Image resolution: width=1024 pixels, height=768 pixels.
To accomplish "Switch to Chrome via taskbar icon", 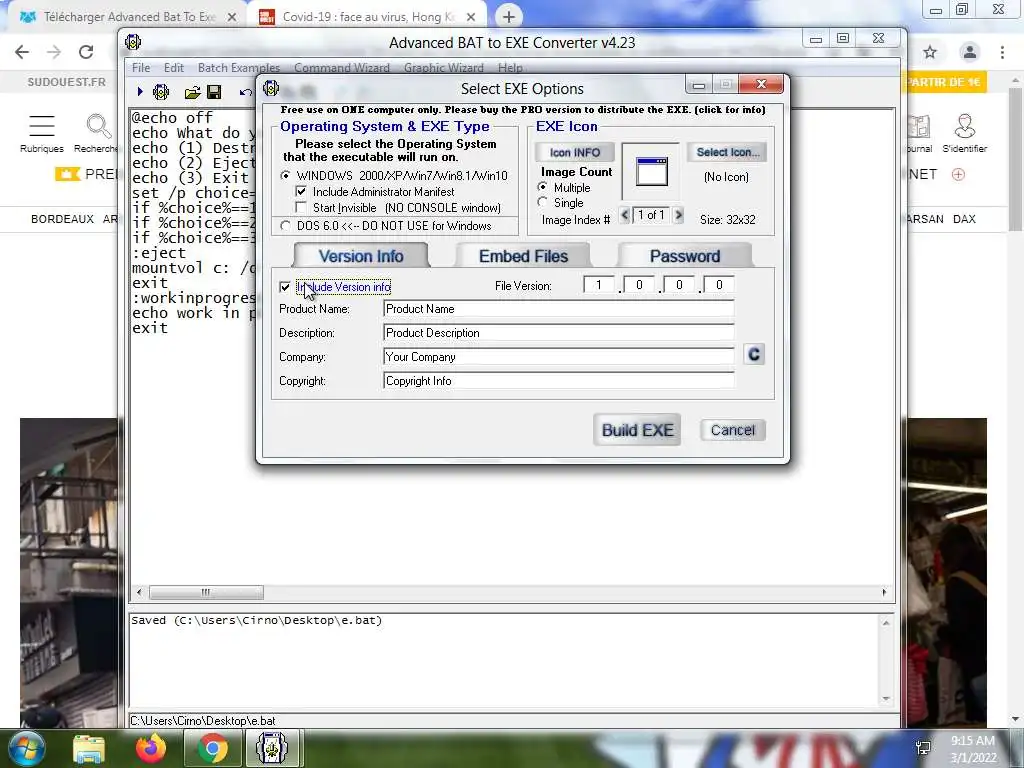I will (x=212, y=748).
